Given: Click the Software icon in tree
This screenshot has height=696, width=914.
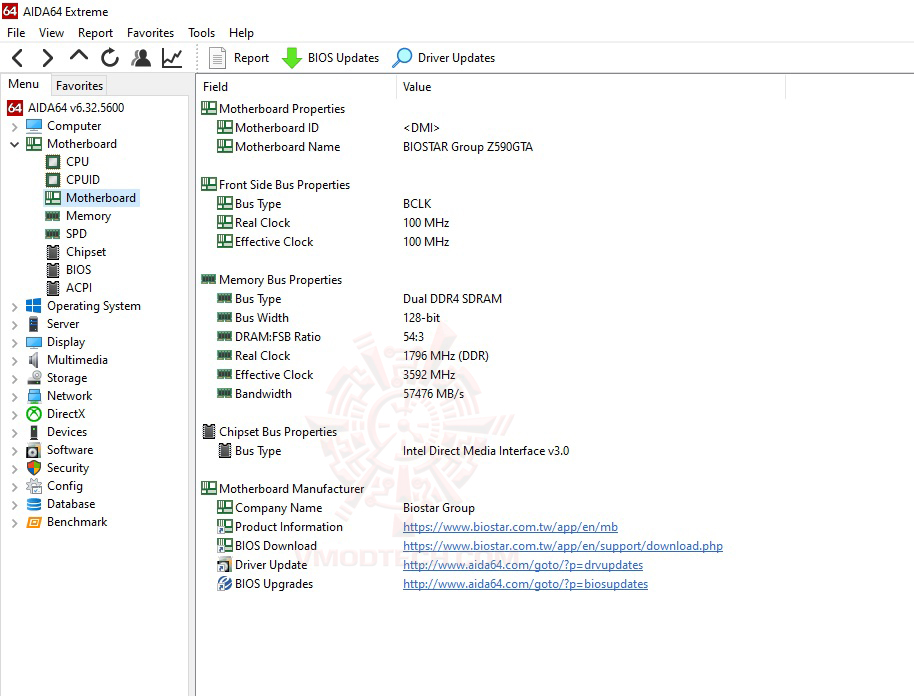Looking at the screenshot, I should tap(34, 451).
